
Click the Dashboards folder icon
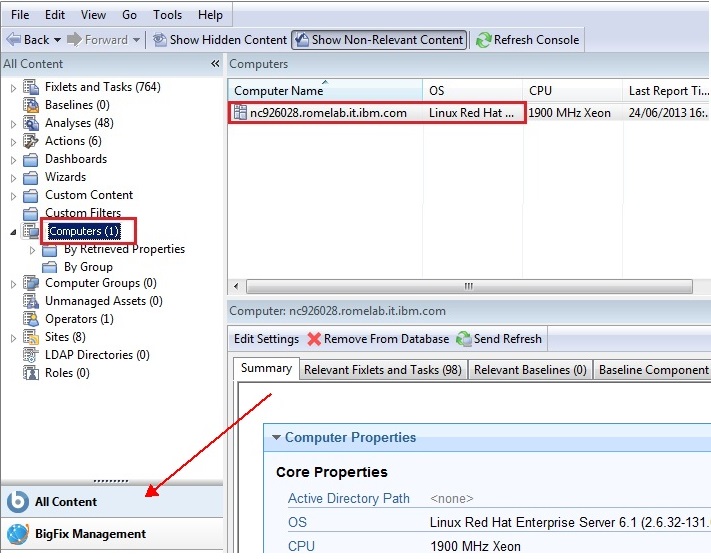click(31, 159)
